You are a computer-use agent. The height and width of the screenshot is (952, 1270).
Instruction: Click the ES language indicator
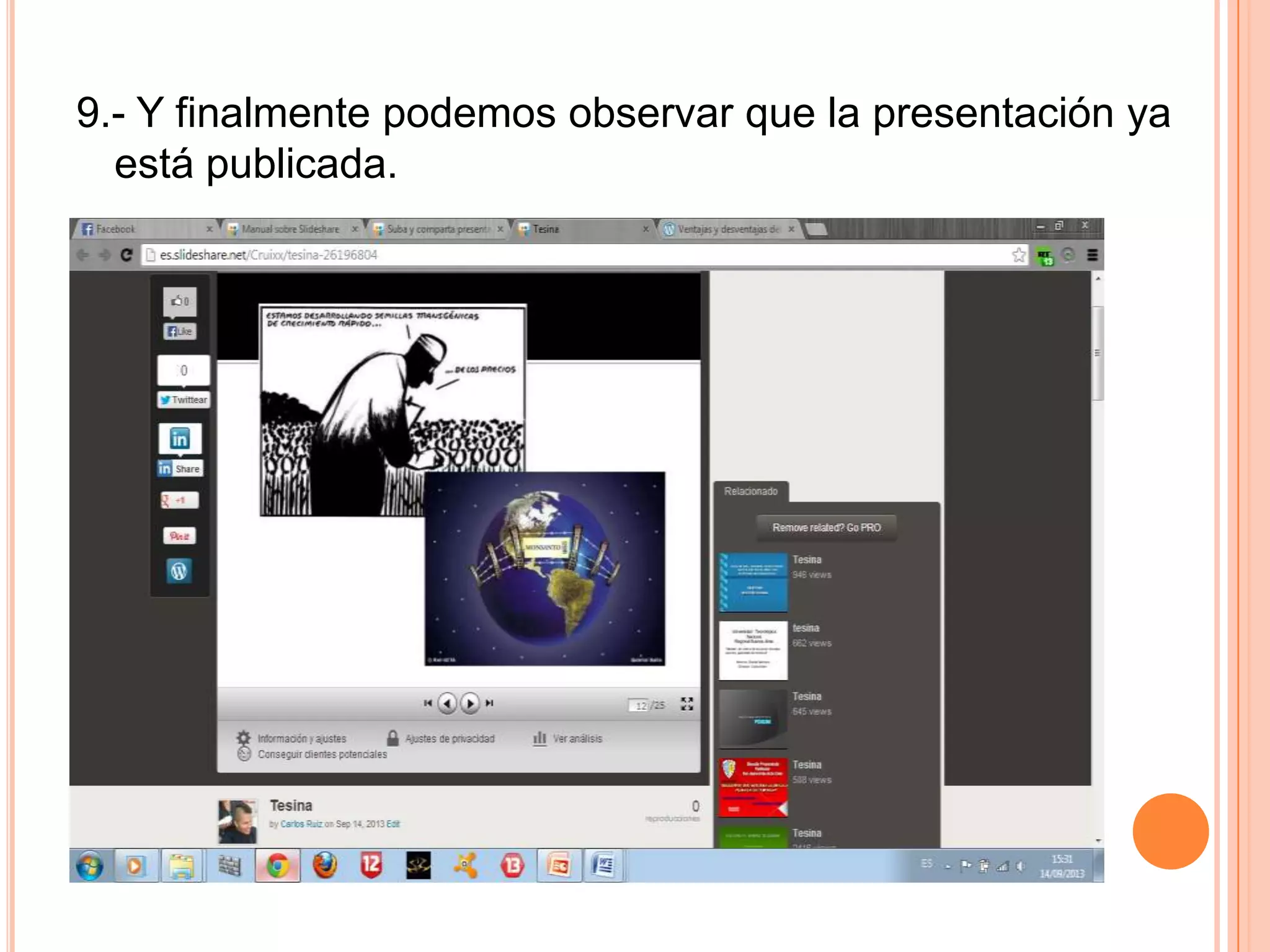coord(926,863)
